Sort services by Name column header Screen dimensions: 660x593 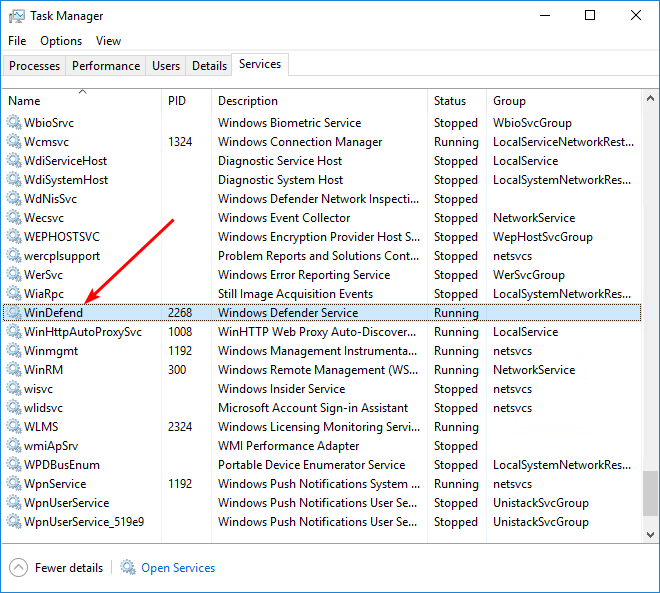coord(82,101)
